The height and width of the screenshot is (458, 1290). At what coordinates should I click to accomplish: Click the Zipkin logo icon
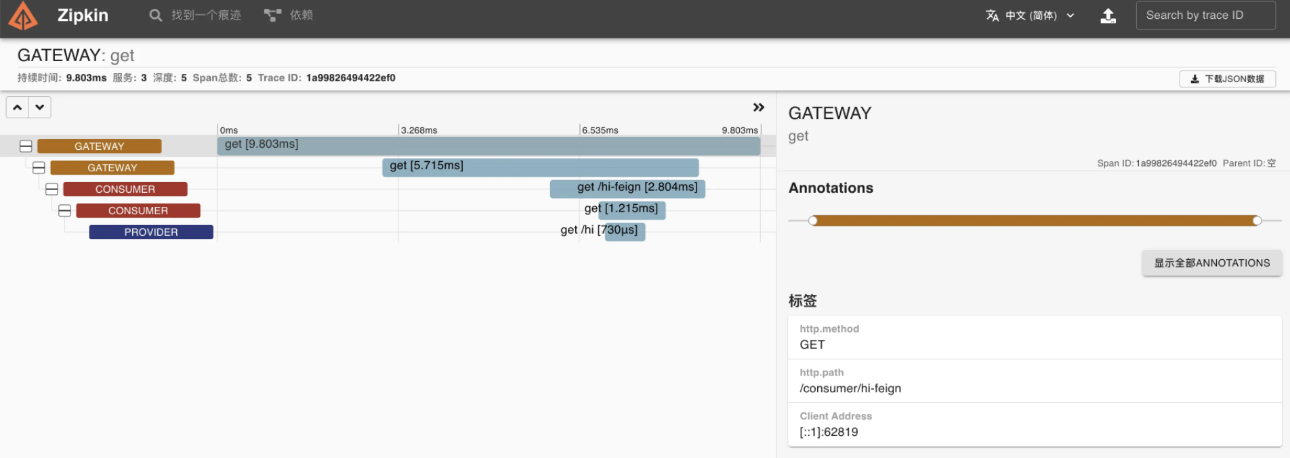tap(23, 16)
